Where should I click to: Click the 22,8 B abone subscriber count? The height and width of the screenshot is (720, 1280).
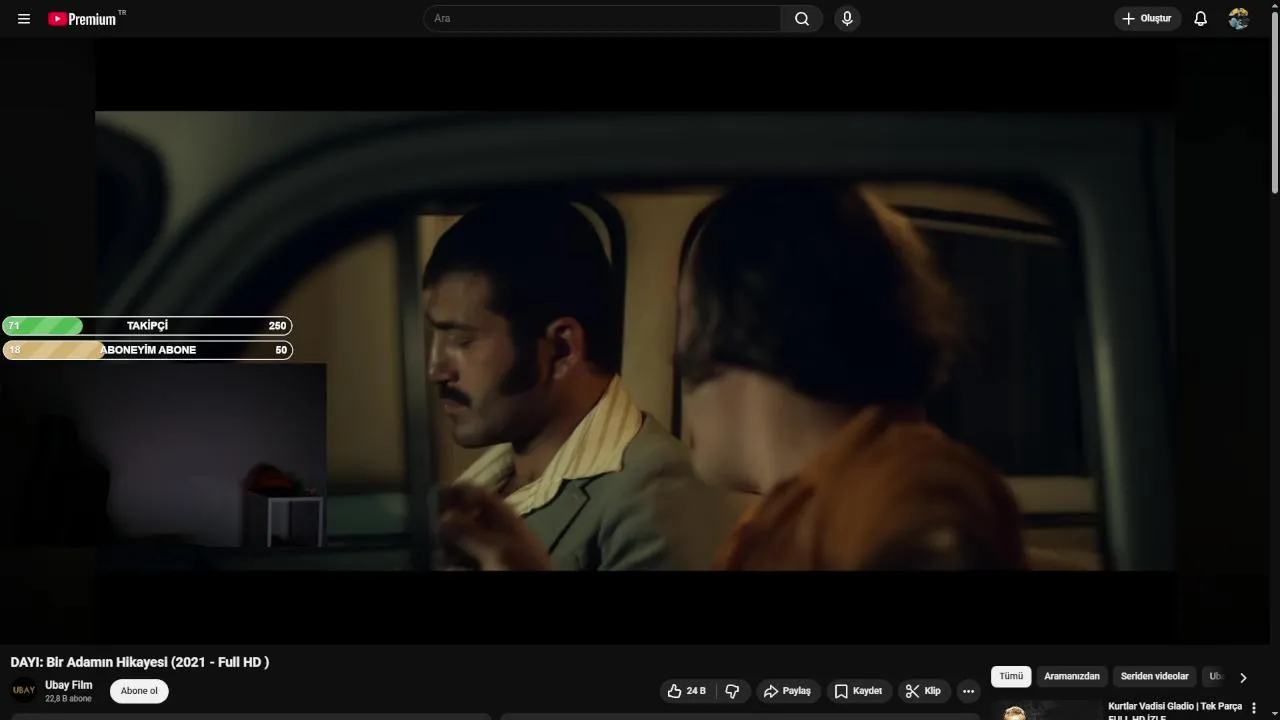click(x=68, y=699)
